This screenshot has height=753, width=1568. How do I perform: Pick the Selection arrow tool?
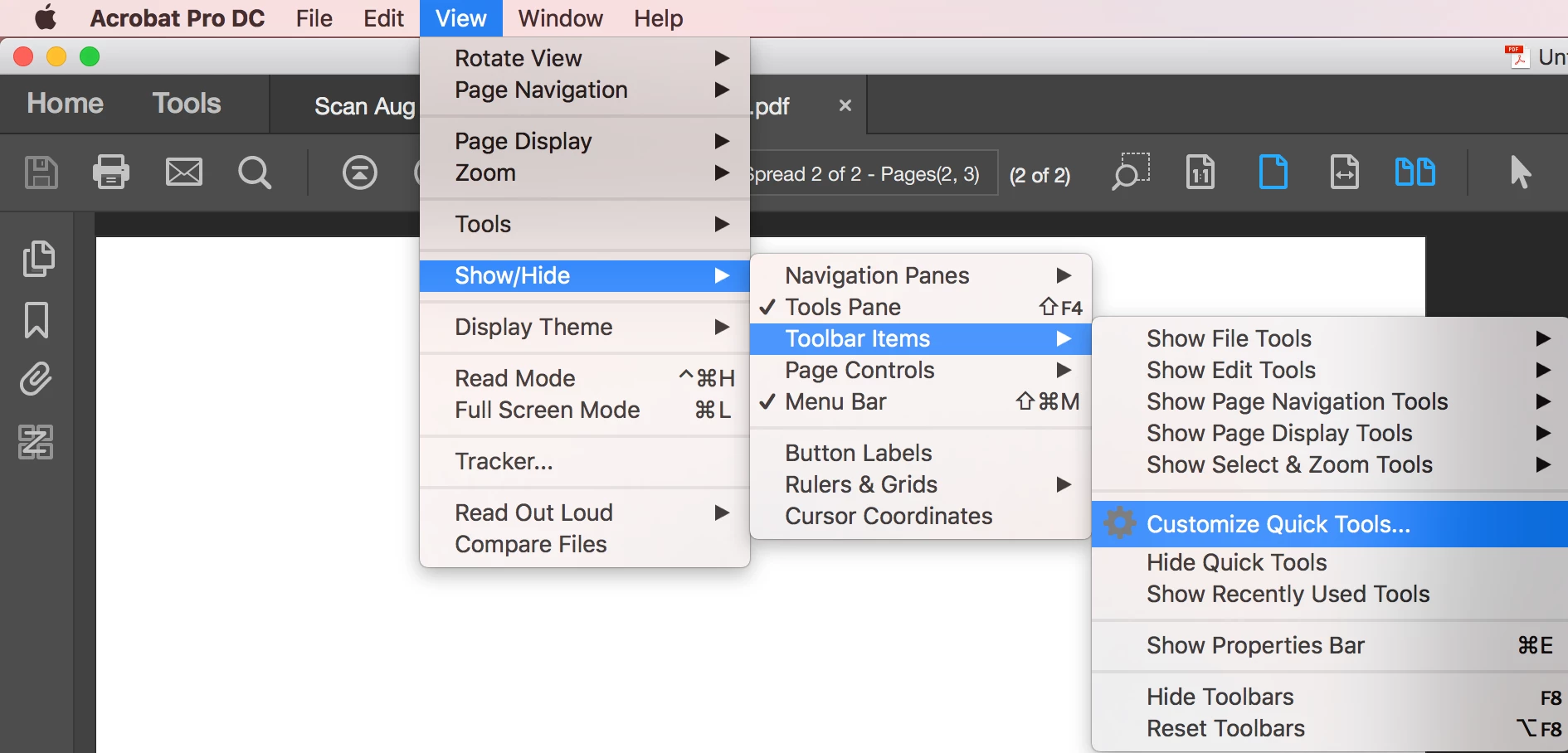coord(1520,172)
